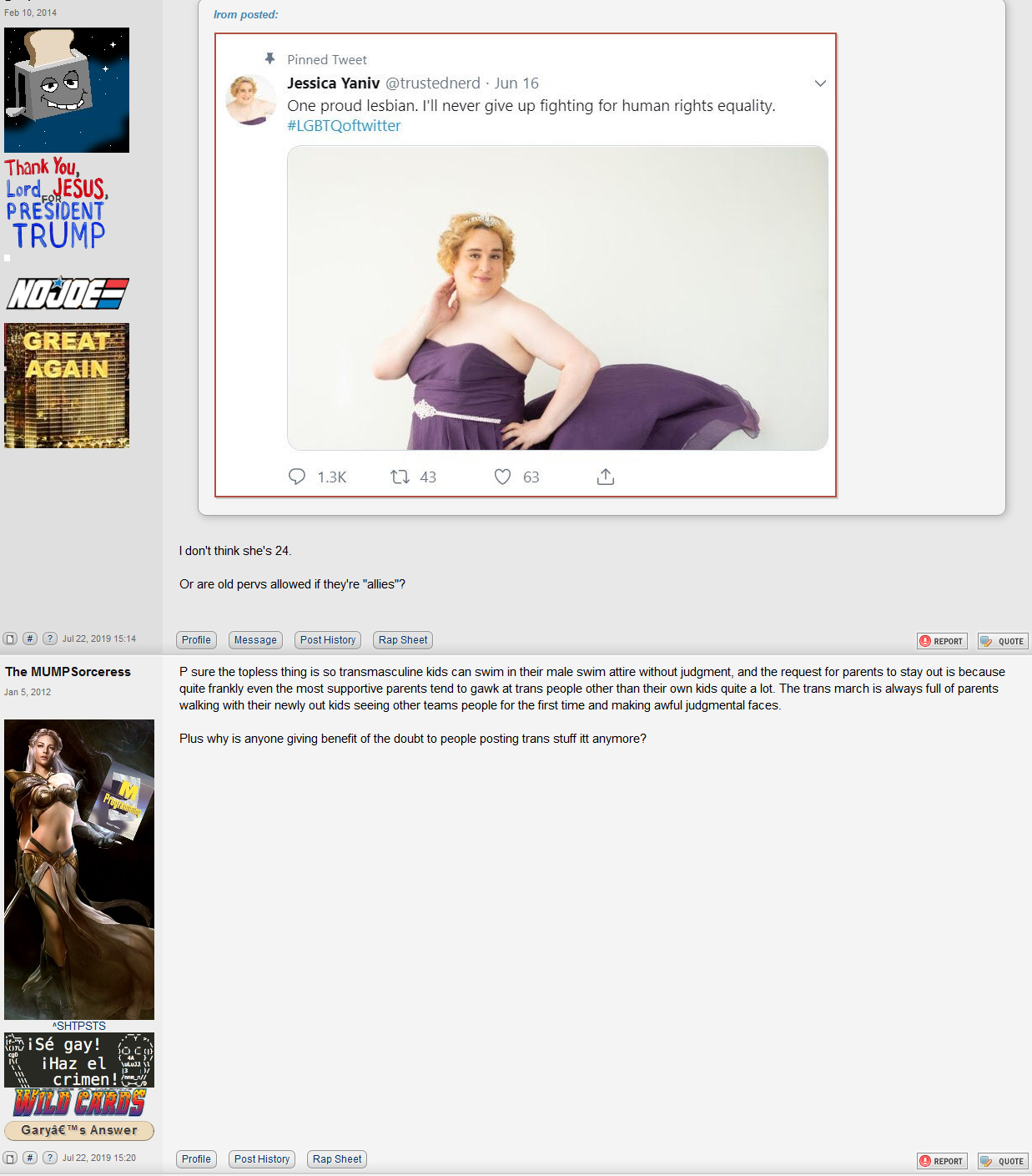Click the # permalink icon beside Jul 22 15:20
This screenshot has width=1032, height=1176.
30,1158
